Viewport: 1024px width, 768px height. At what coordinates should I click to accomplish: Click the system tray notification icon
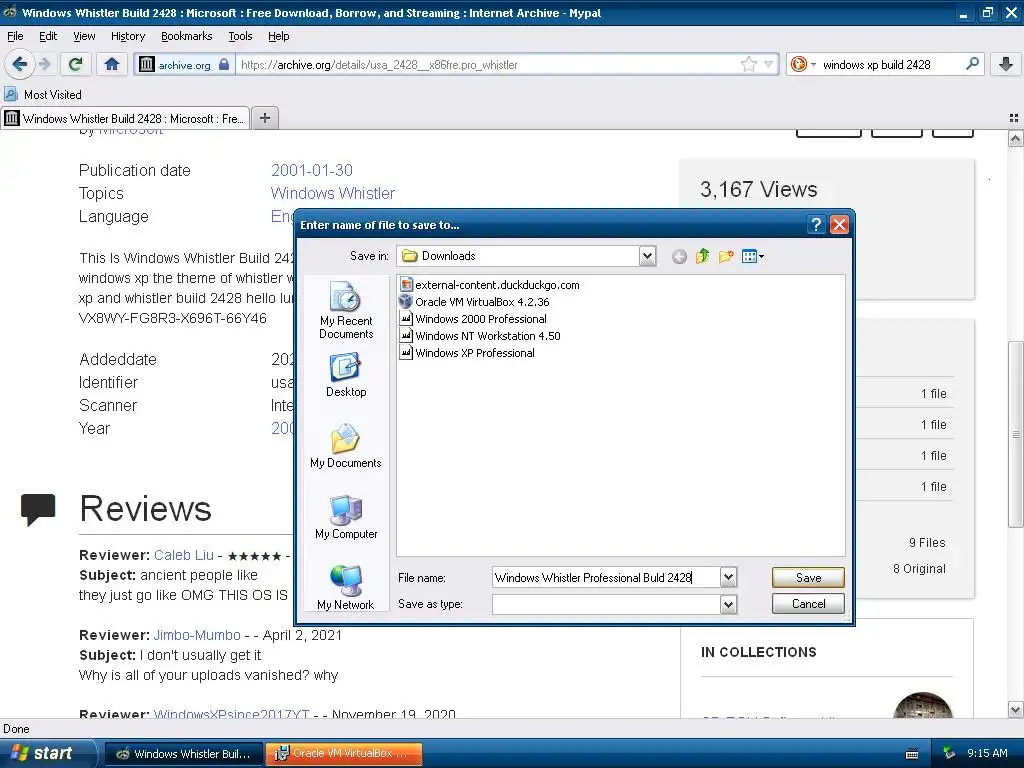tap(949, 754)
